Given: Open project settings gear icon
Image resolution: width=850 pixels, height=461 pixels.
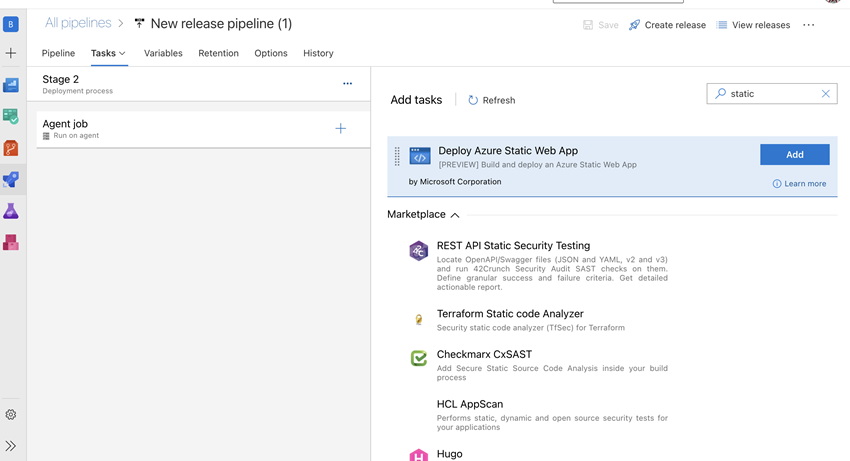Looking at the screenshot, I should pos(11,415).
